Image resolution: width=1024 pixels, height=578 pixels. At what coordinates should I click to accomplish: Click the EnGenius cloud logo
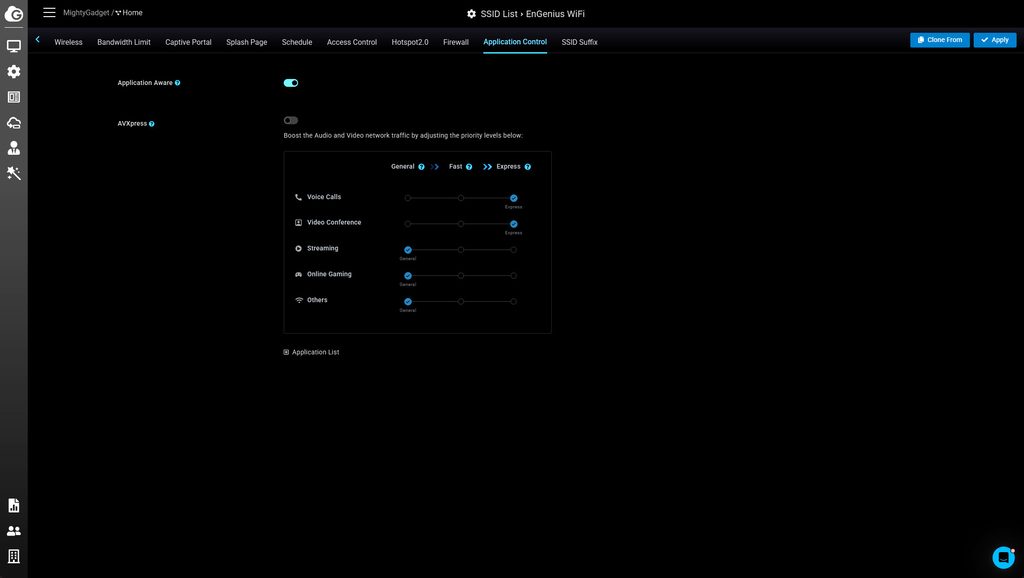[14, 14]
